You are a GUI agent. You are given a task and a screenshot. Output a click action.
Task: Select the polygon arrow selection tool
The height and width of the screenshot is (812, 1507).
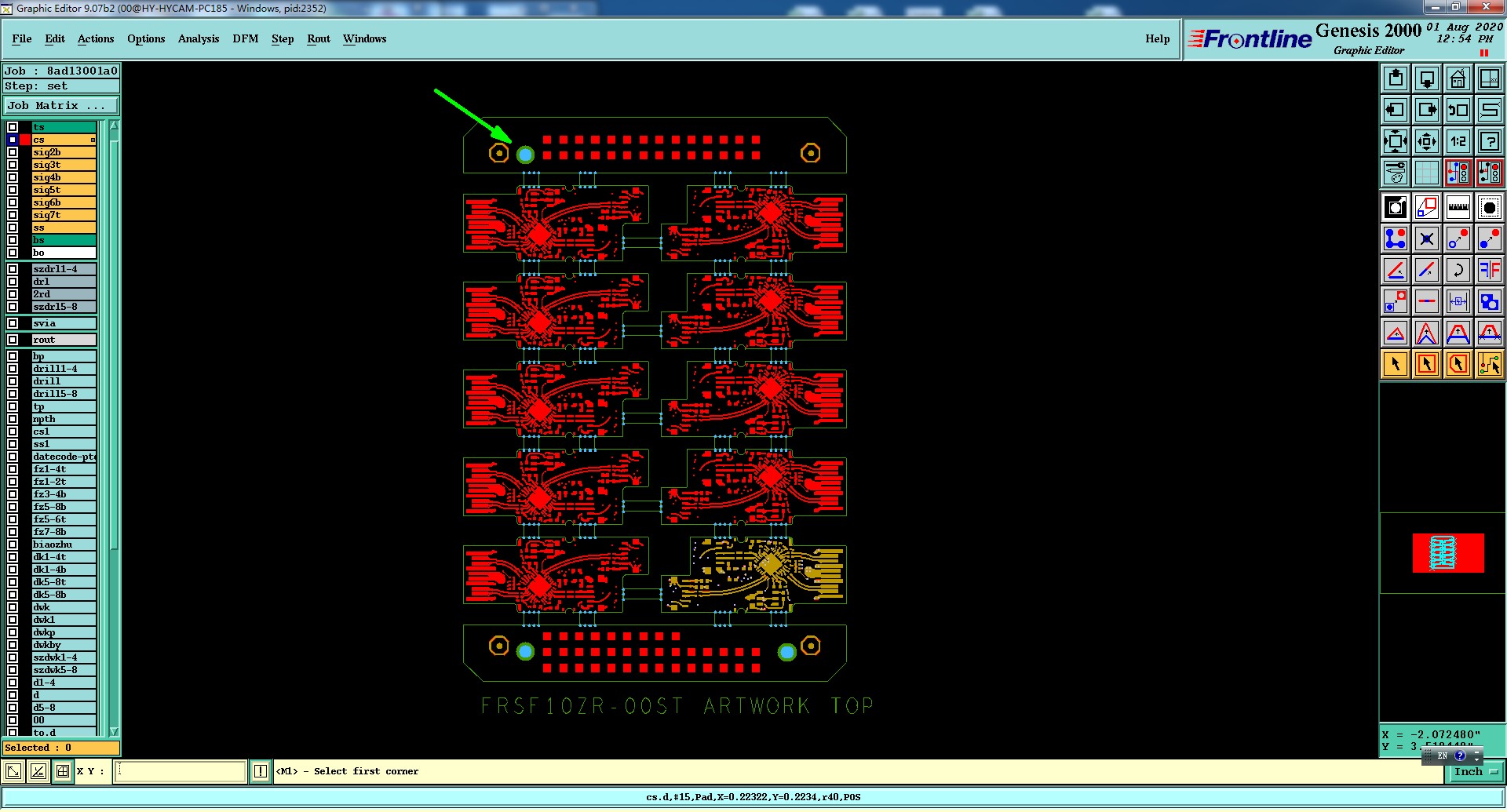point(1458,364)
